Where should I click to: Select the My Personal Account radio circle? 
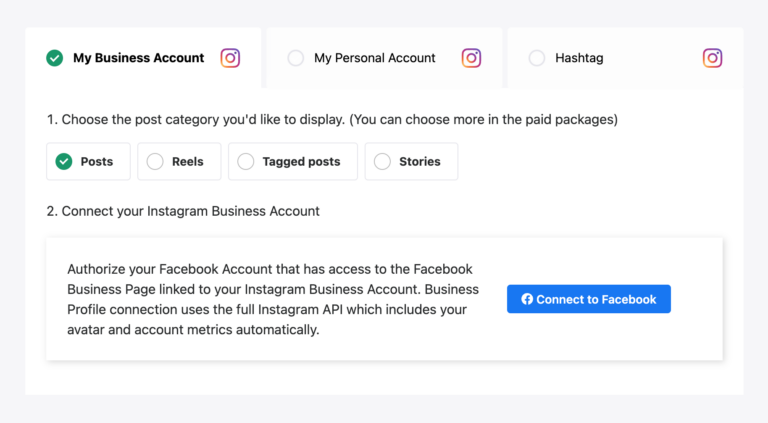296,58
